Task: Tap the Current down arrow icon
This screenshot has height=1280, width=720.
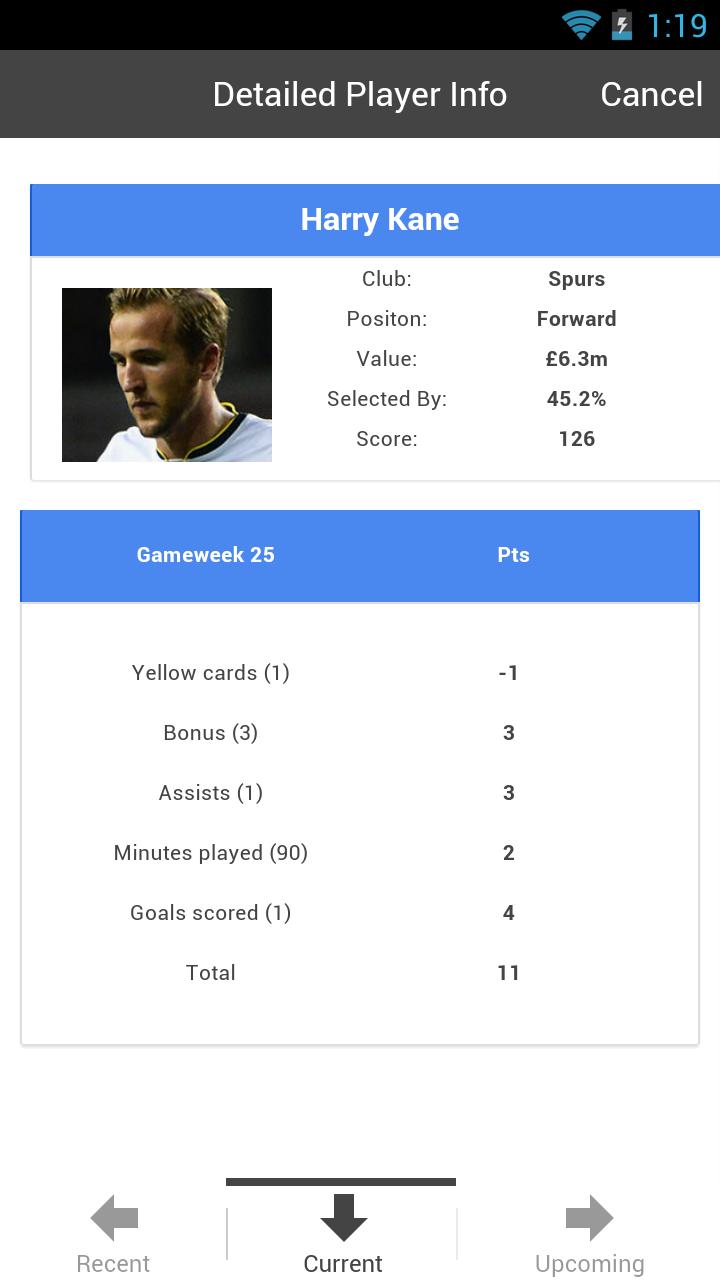Action: click(343, 1218)
